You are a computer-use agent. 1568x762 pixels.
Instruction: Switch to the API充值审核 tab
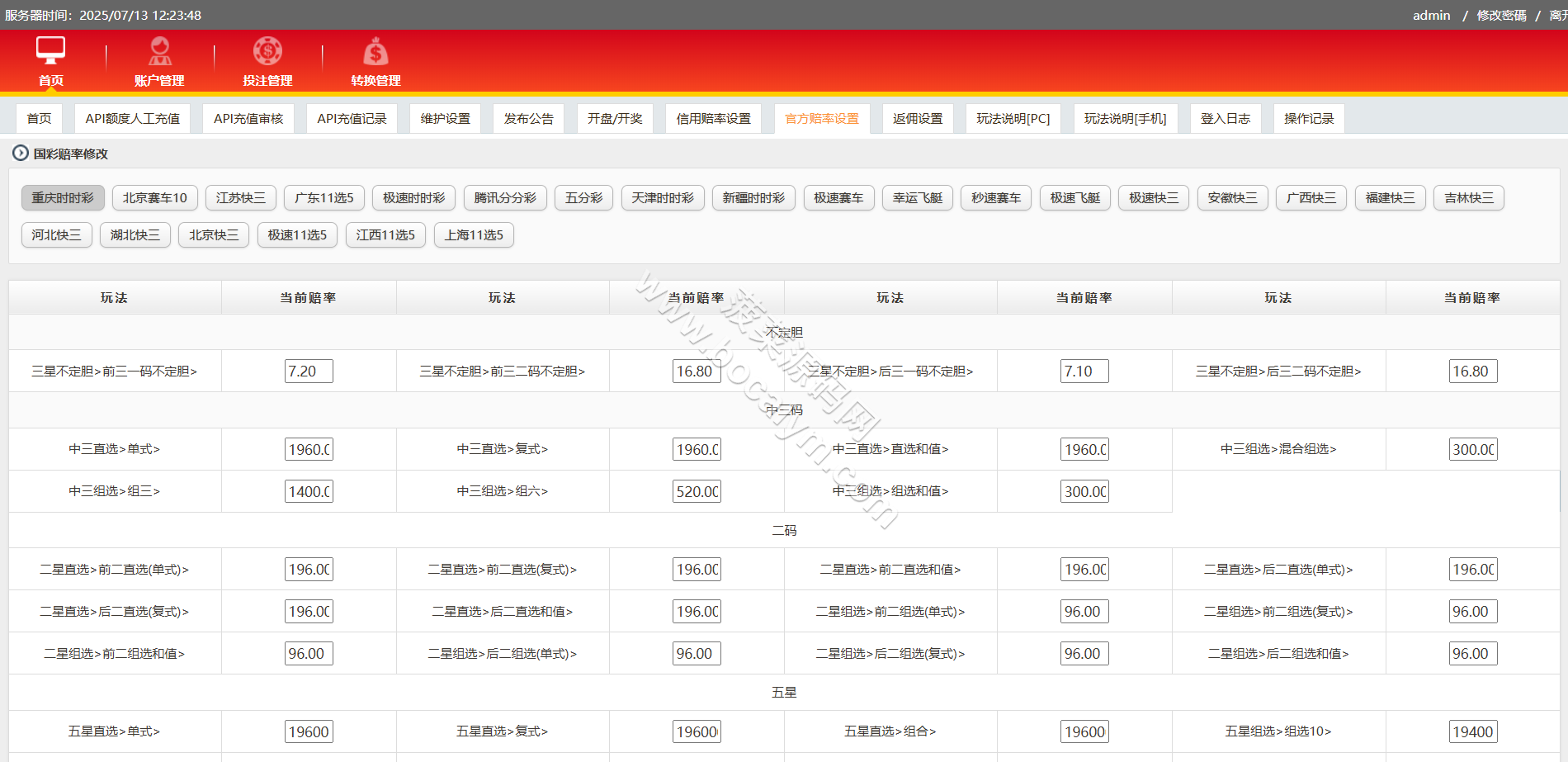tap(248, 118)
